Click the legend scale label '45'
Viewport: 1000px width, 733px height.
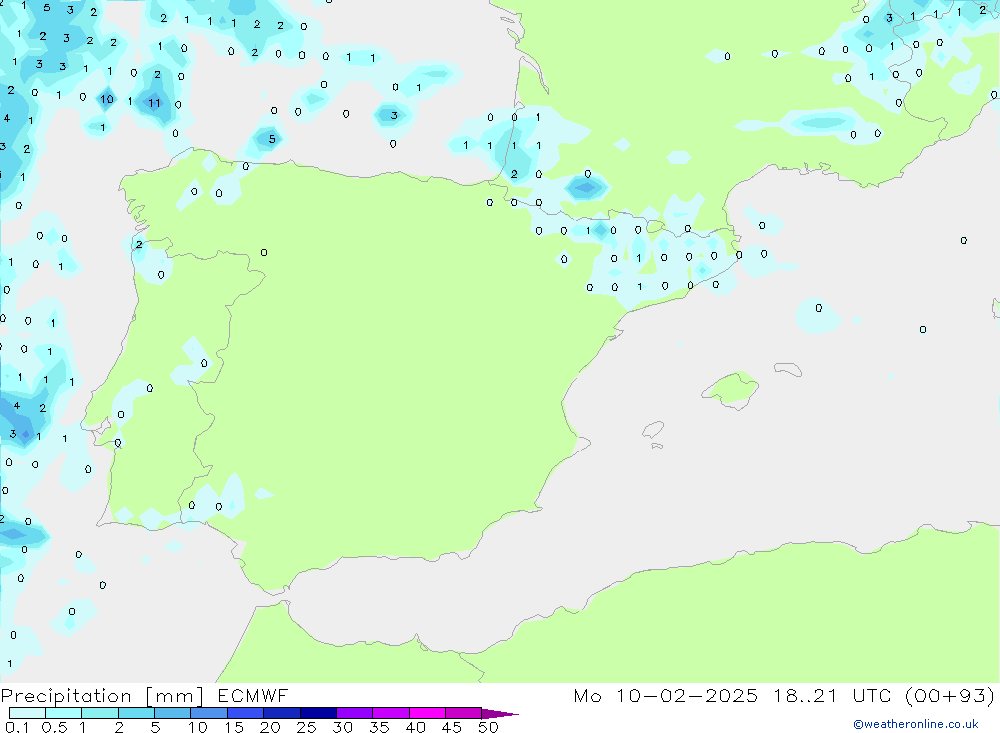(x=452, y=727)
